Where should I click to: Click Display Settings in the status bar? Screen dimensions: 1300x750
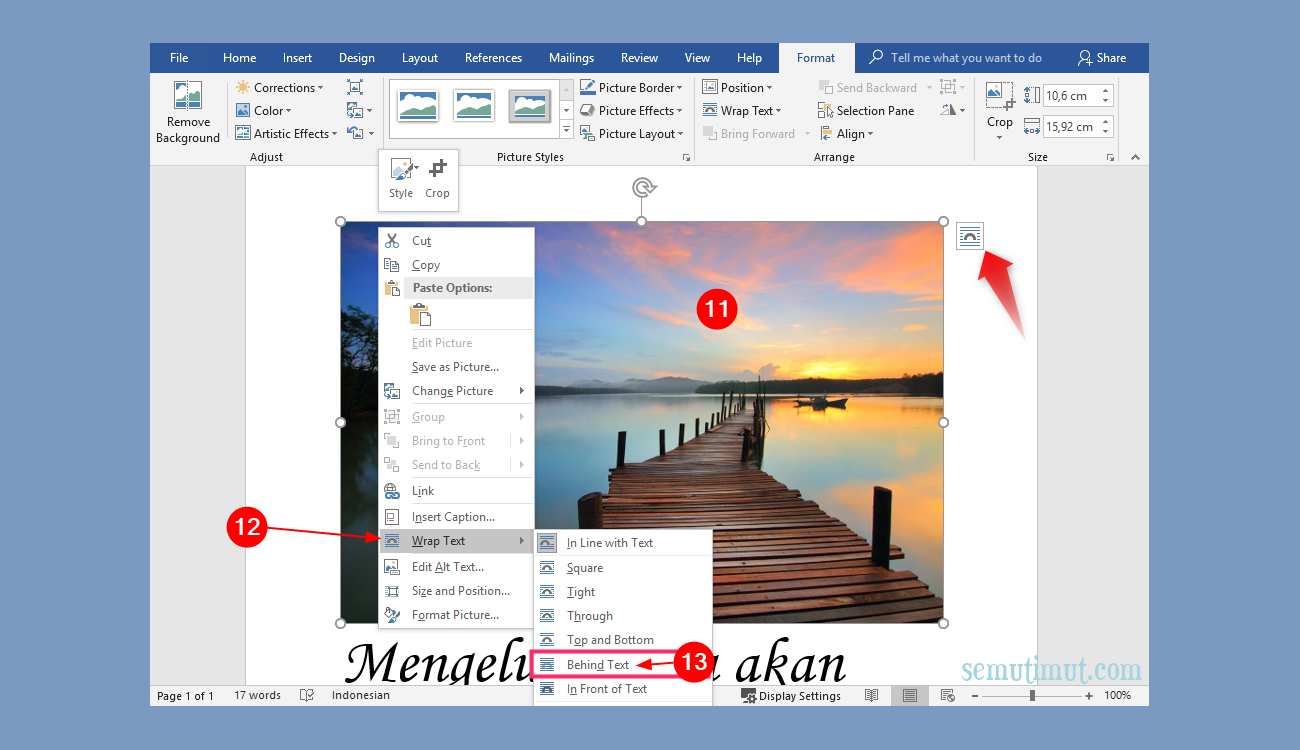coord(791,696)
